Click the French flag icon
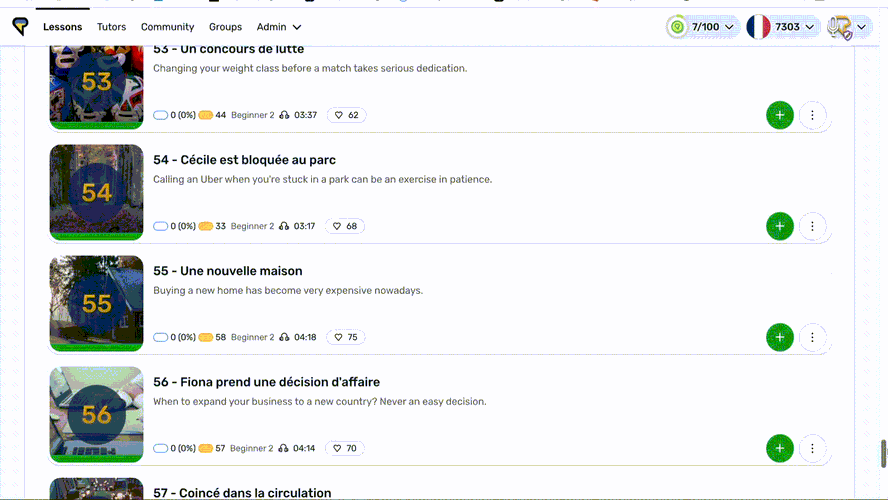The height and width of the screenshot is (500, 888). point(758,27)
